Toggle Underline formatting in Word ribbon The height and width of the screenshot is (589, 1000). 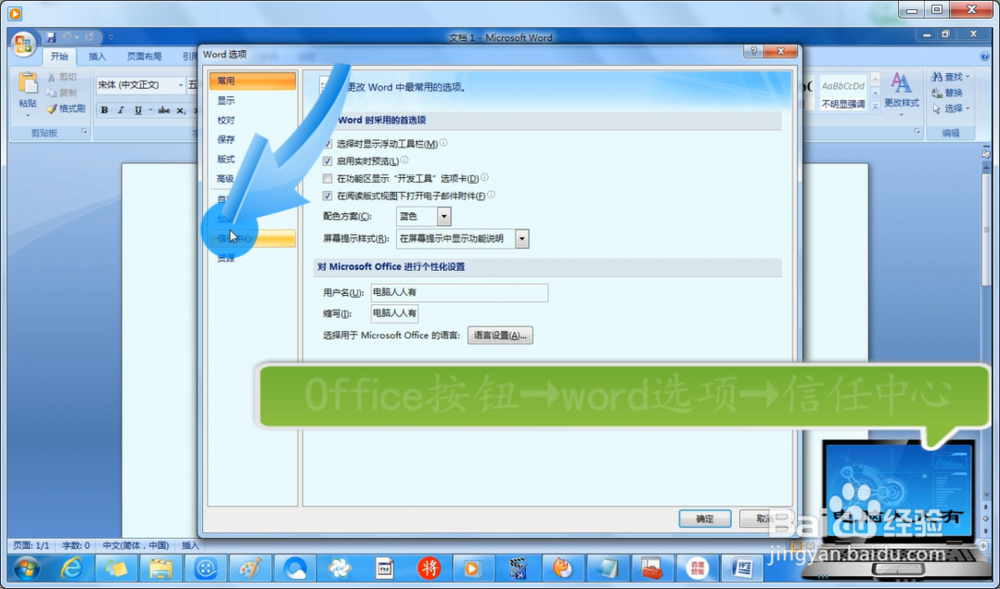[138, 110]
